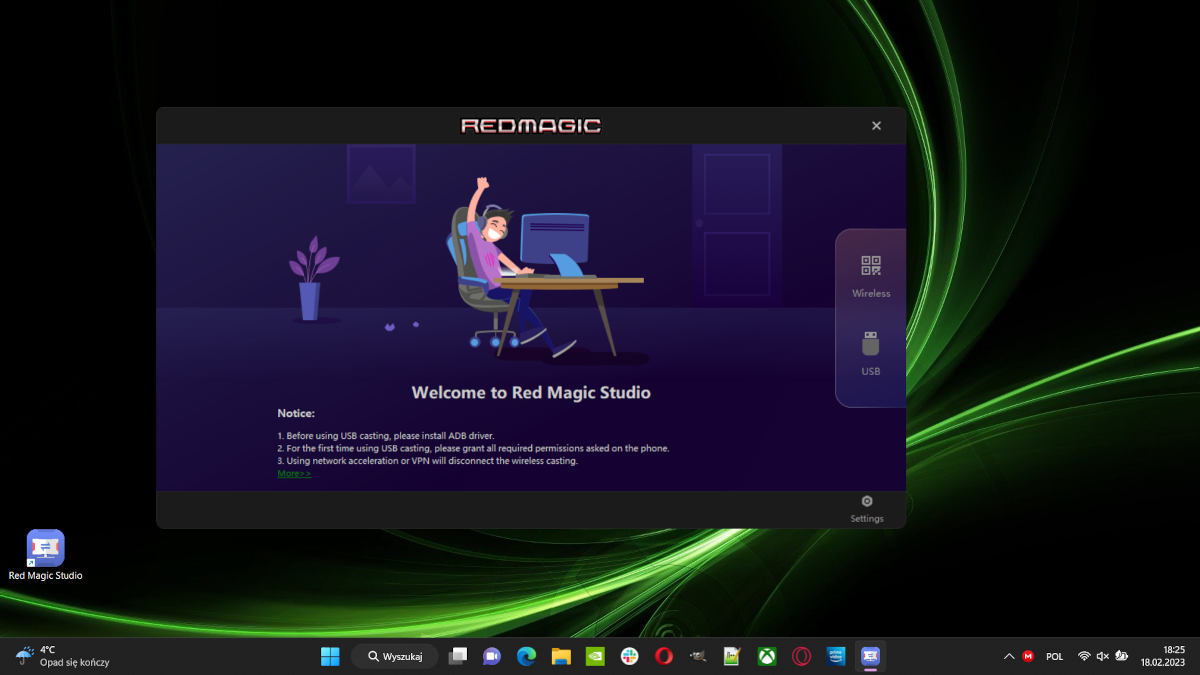The height and width of the screenshot is (675, 1200).
Task: Open the weather widget showing 4°C
Action: (62, 656)
